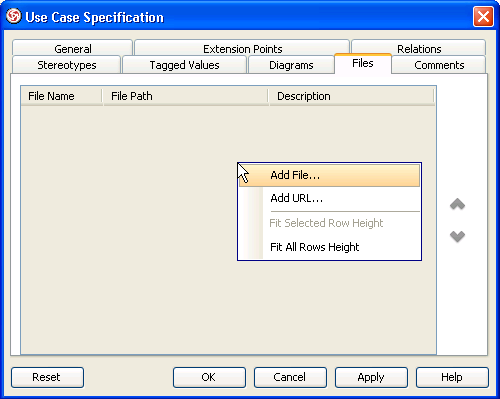
Task: Close the Use Case Specification dialog
Action: pos(483,16)
